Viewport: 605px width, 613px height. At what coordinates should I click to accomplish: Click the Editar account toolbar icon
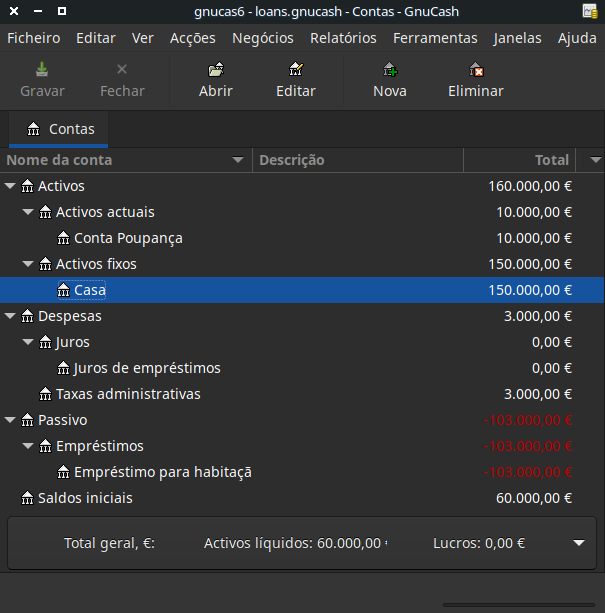[x=296, y=70]
